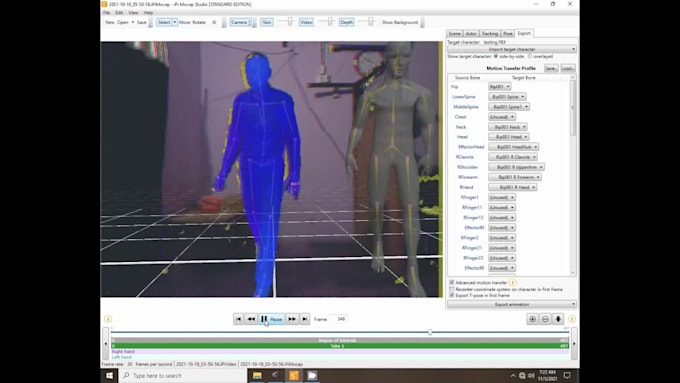
Task: Open the Edit menu
Action: click(x=119, y=13)
